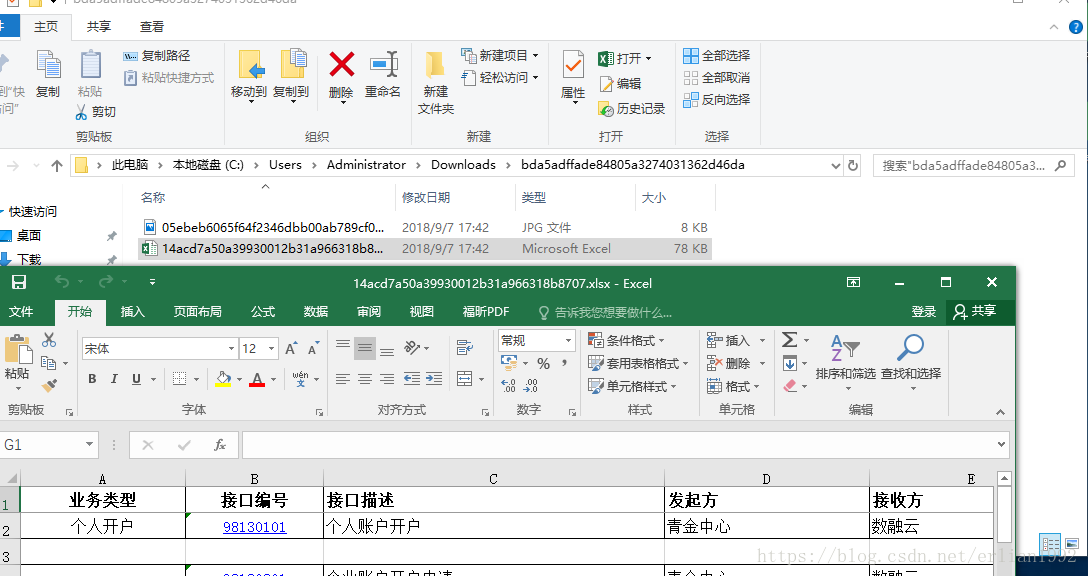Click Increase Indent icon in Excel
This screenshot has width=1088, height=576.
pyautogui.click(x=434, y=379)
